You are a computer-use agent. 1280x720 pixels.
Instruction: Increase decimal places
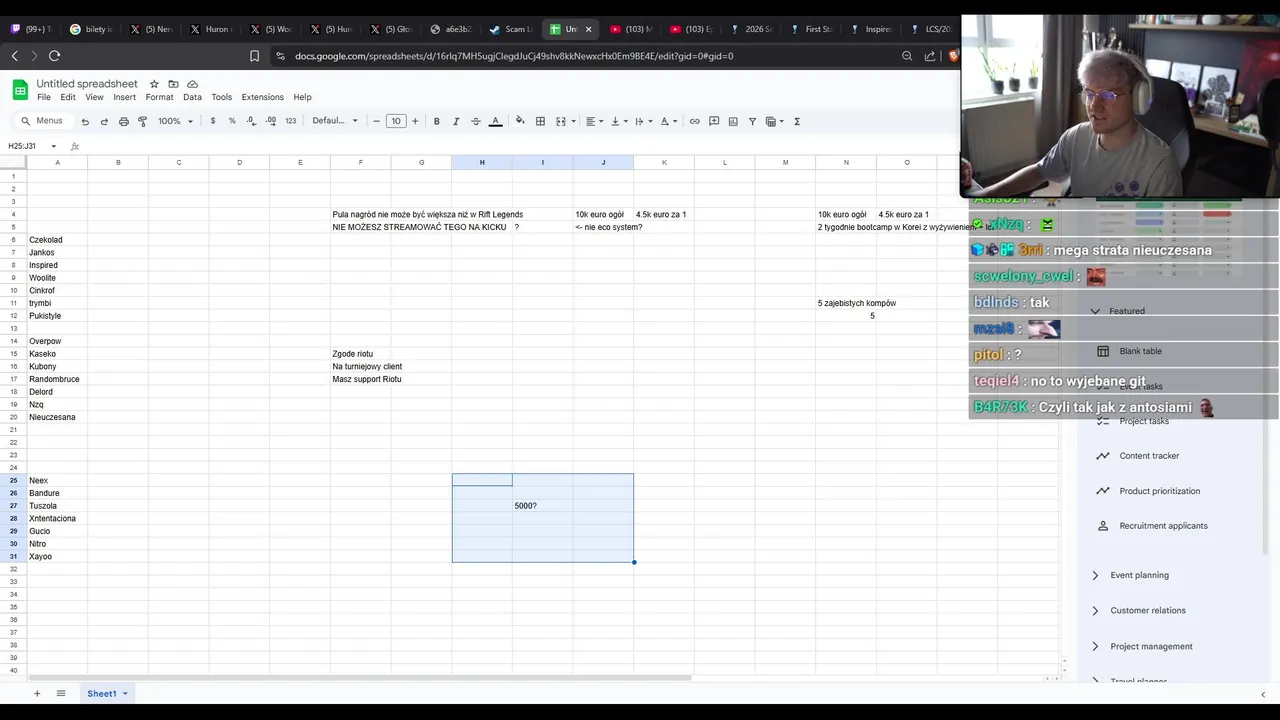[271, 121]
